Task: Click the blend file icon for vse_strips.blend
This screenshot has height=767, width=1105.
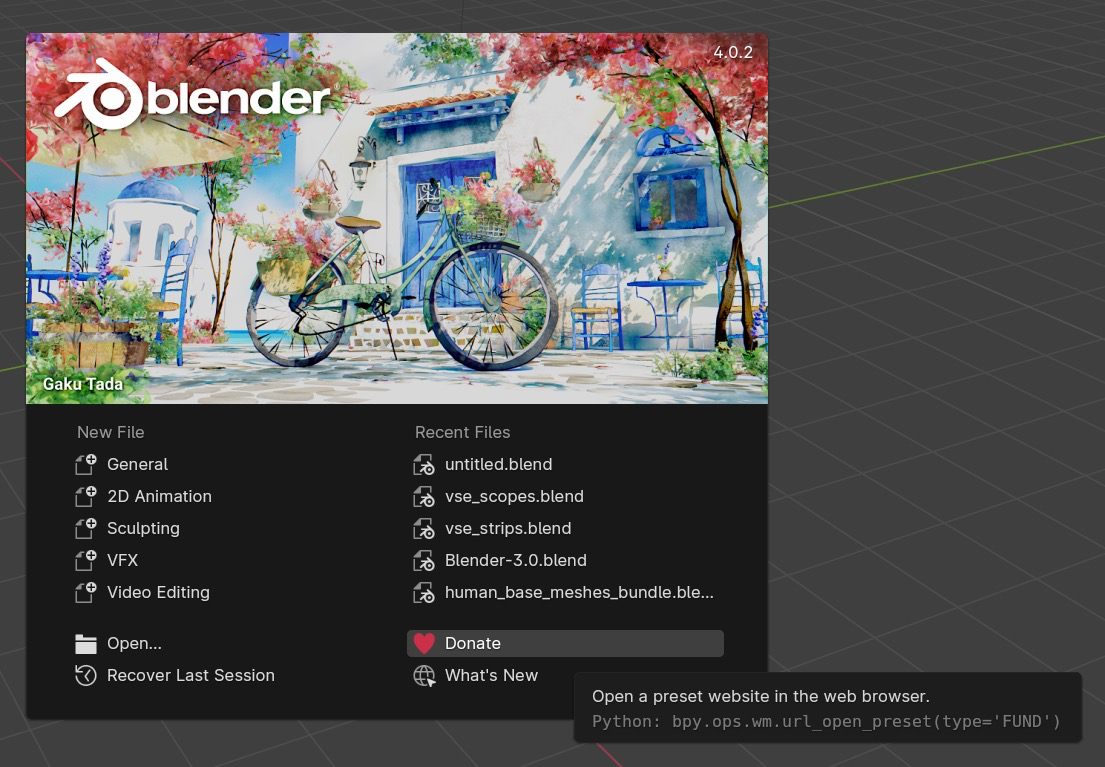Action: [x=424, y=529]
